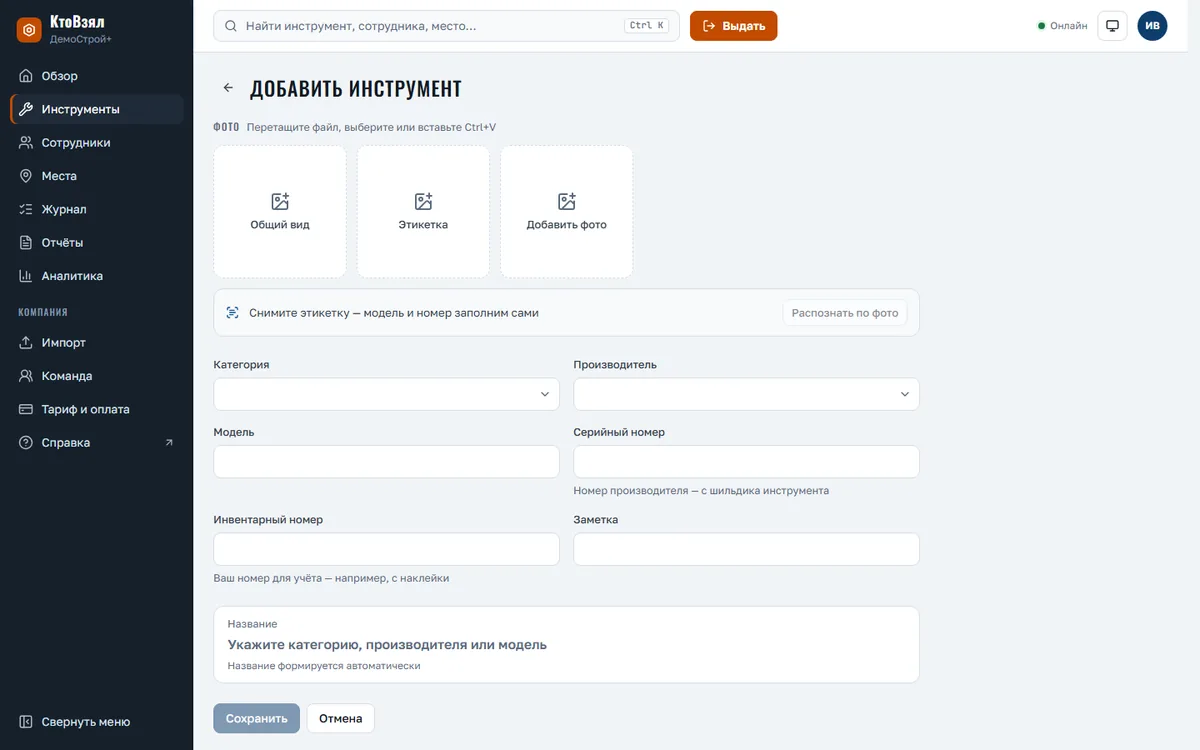This screenshot has width=1200, height=750.
Task: Go to Команда settings
Action: [97, 376]
